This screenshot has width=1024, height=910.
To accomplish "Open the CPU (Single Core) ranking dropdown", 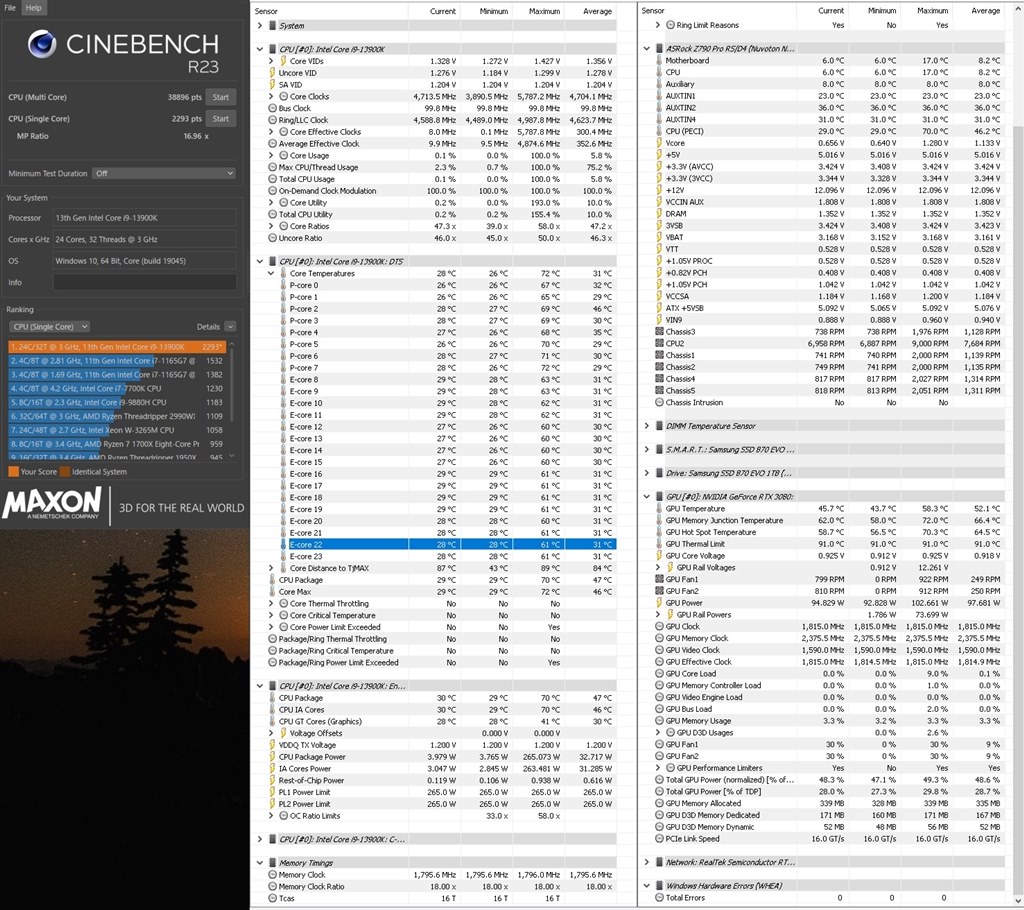I will tap(50, 327).
